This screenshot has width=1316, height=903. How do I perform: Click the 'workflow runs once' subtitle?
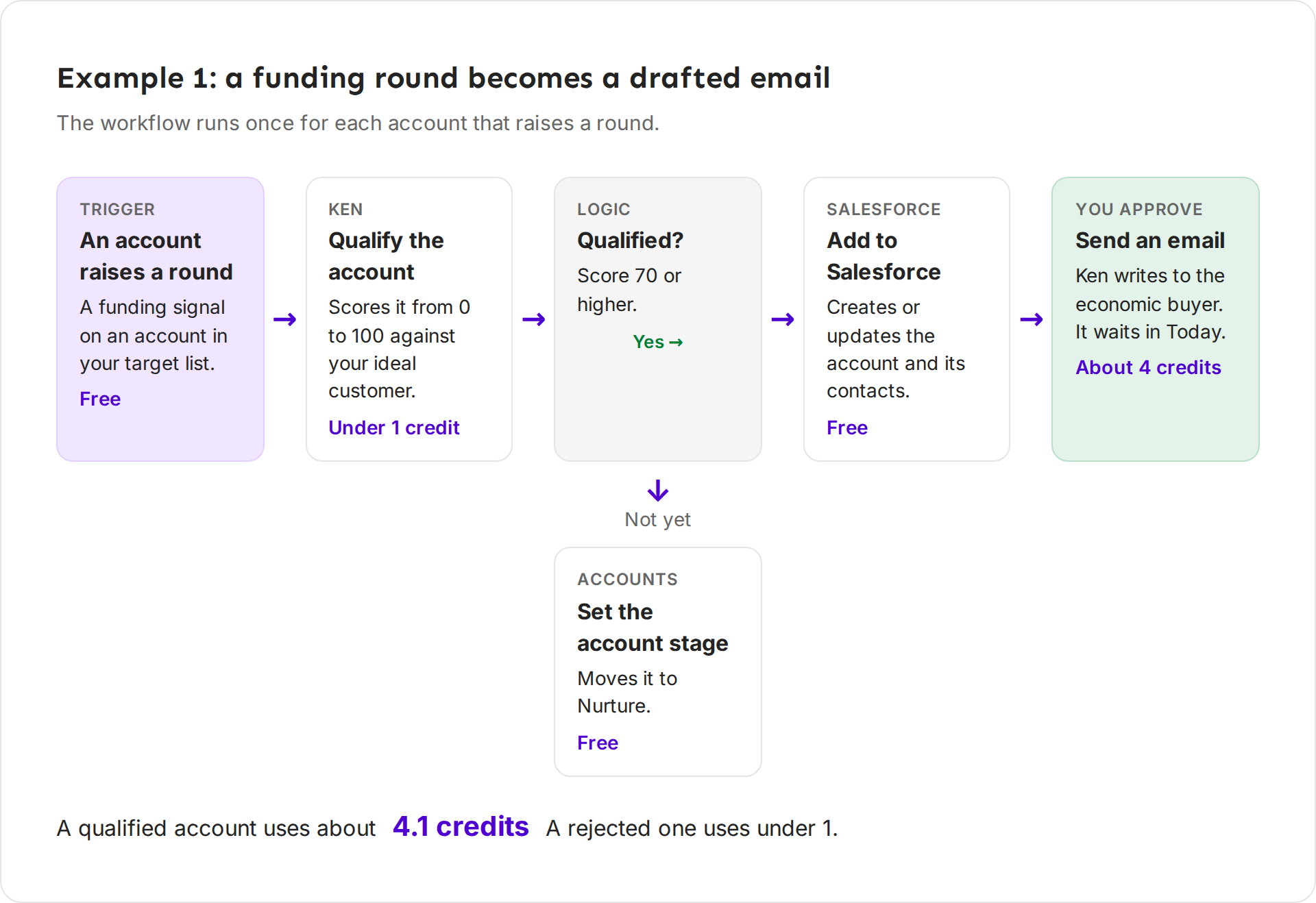click(357, 123)
